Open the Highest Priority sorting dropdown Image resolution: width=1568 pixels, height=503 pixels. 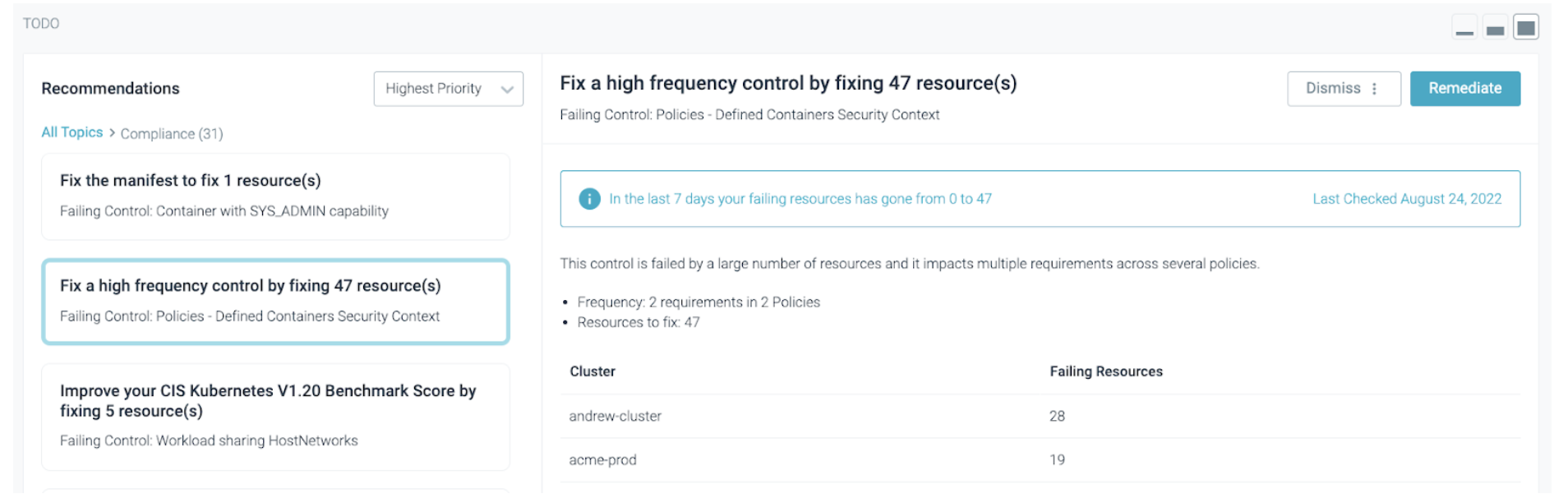[448, 89]
